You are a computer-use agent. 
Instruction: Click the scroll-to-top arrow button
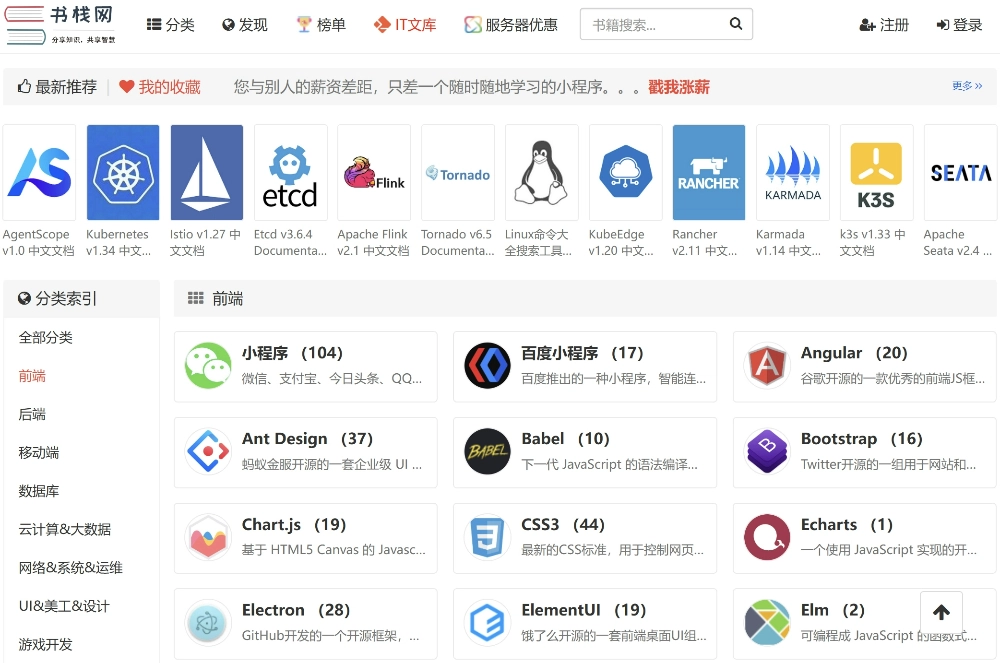941,613
